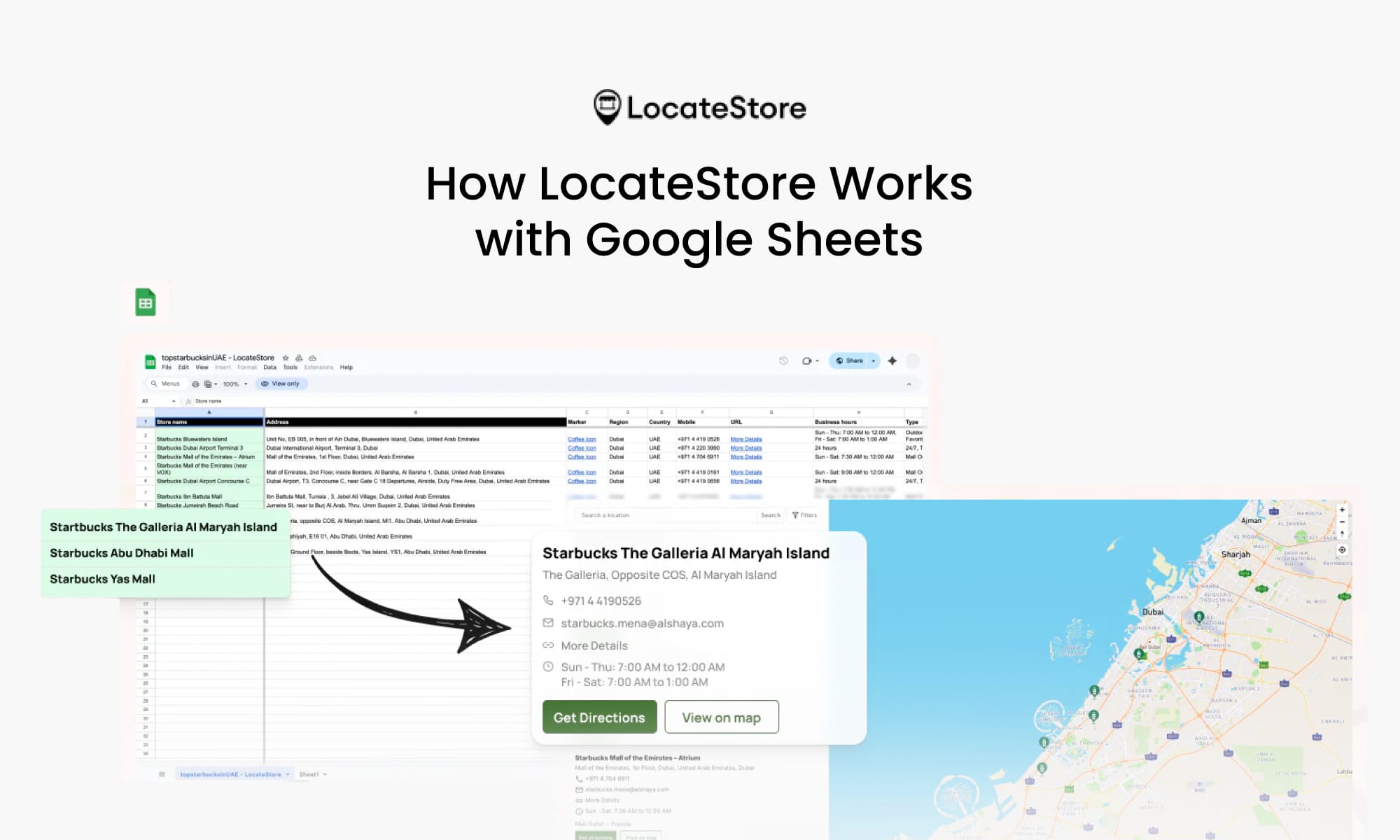Screen dimensions: 1400x840
Task: Click the View only mode pill
Action: click(x=281, y=384)
